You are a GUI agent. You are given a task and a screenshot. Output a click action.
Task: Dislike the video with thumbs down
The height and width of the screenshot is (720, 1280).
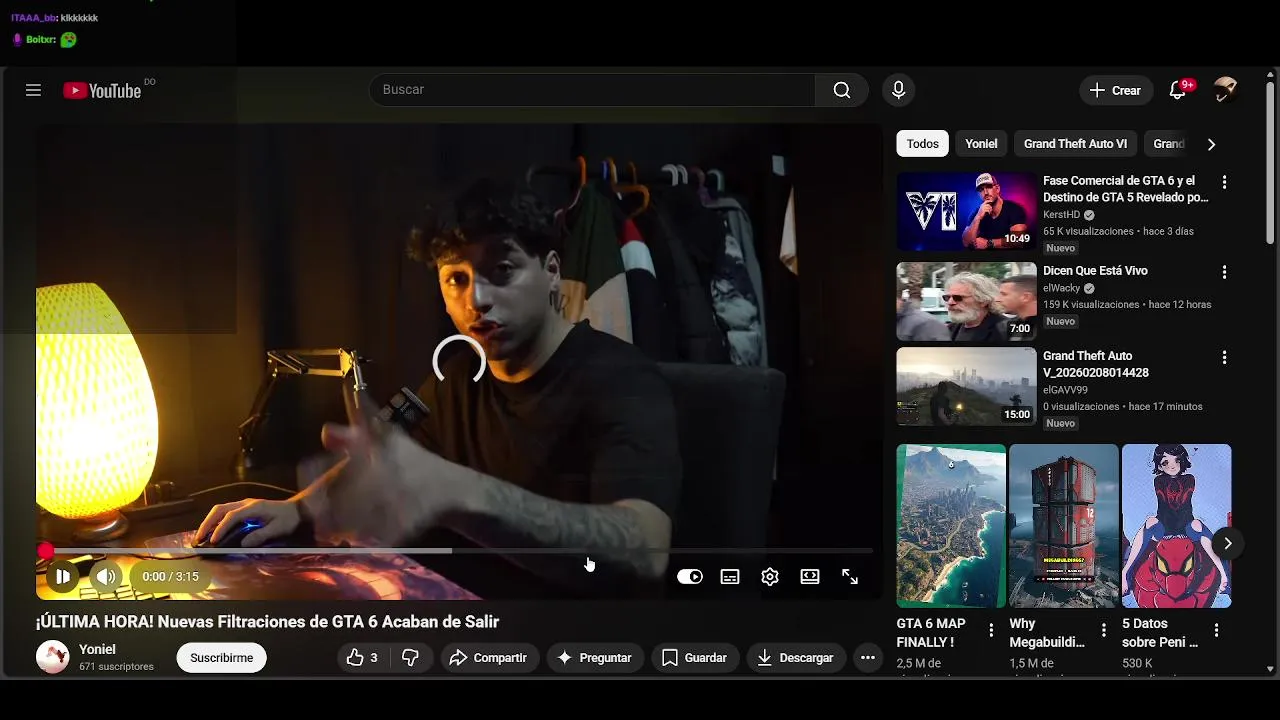click(x=410, y=658)
